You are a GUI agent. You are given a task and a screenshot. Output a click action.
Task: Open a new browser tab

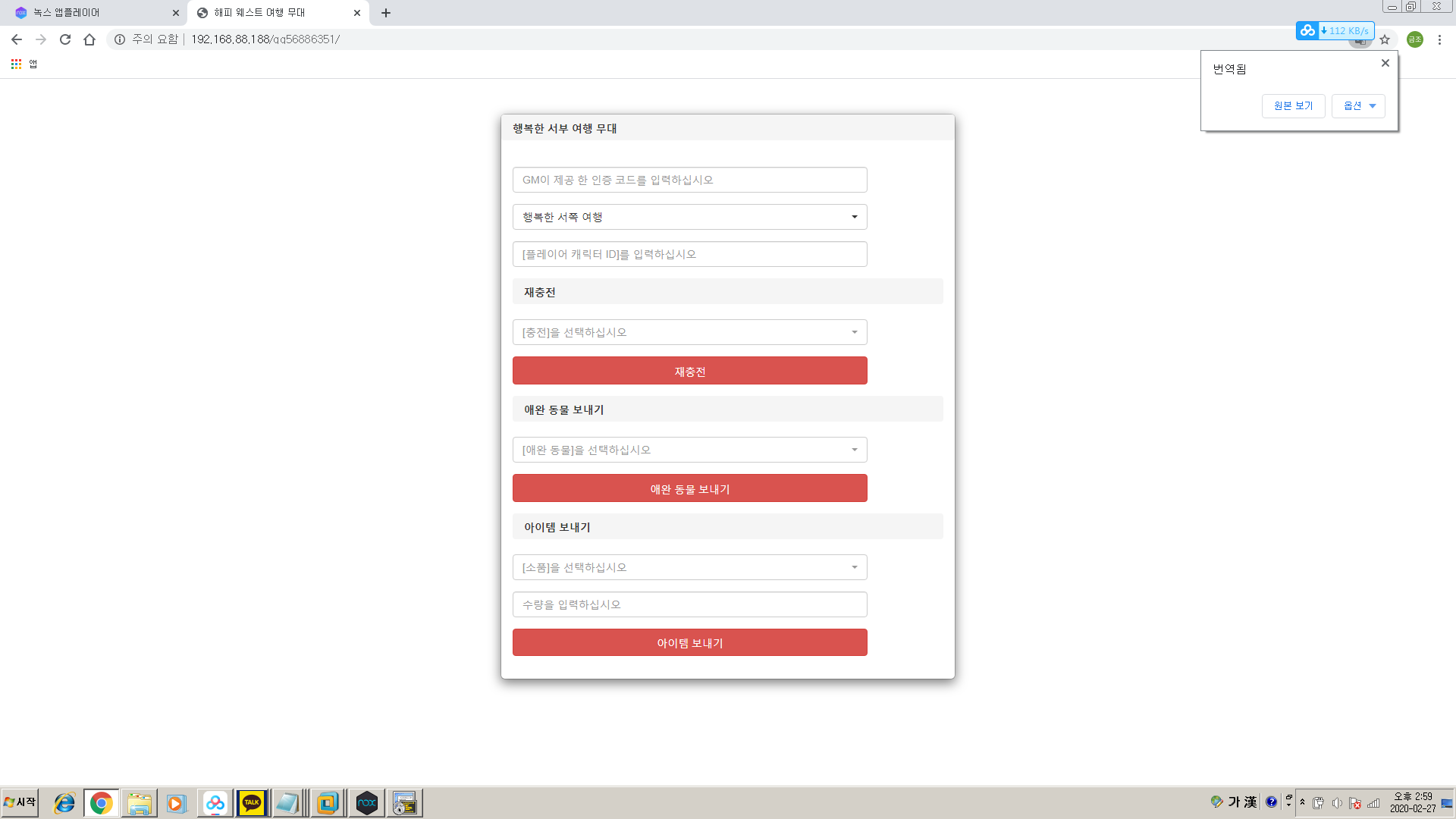click(386, 13)
